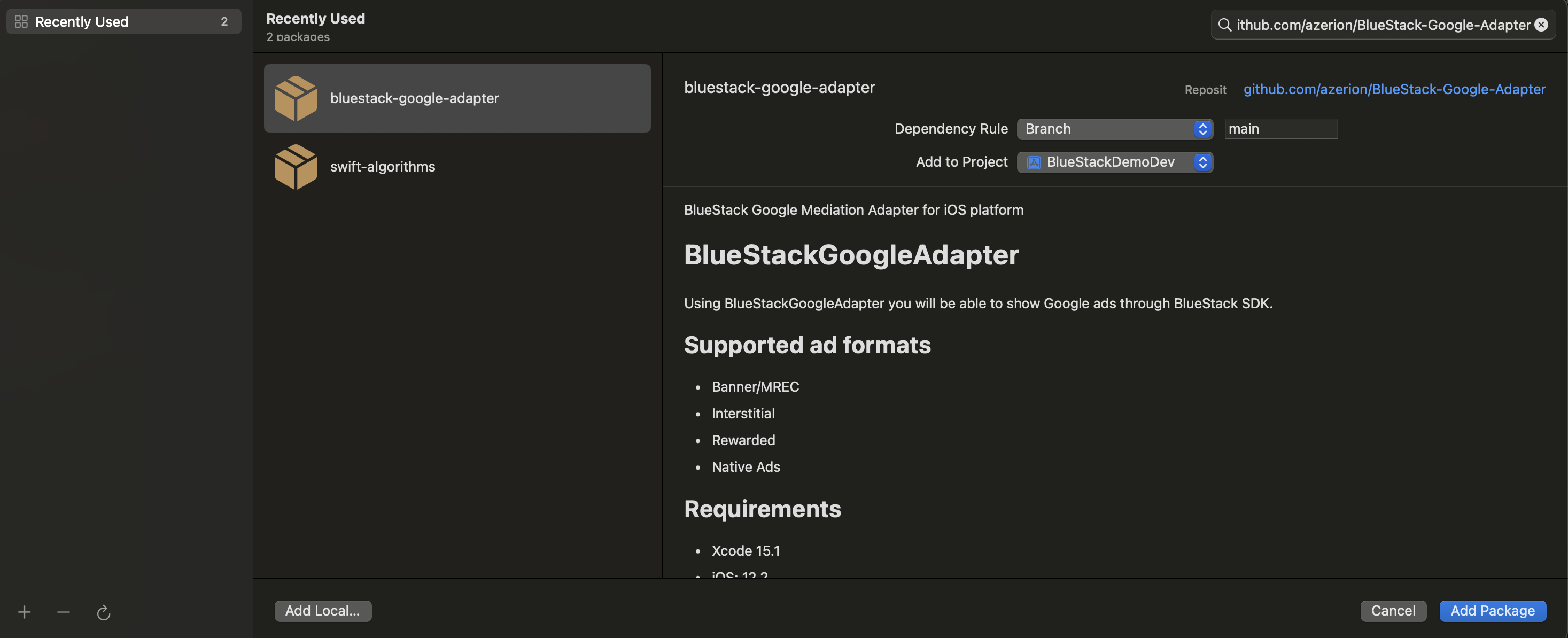Click the Cancel button
The width and height of the screenshot is (1568, 638).
[1393, 611]
